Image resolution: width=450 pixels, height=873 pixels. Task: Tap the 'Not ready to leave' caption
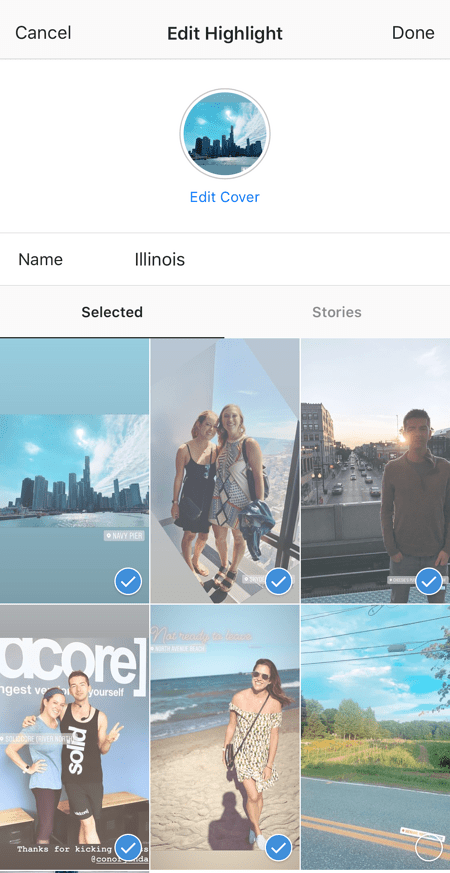click(x=202, y=634)
